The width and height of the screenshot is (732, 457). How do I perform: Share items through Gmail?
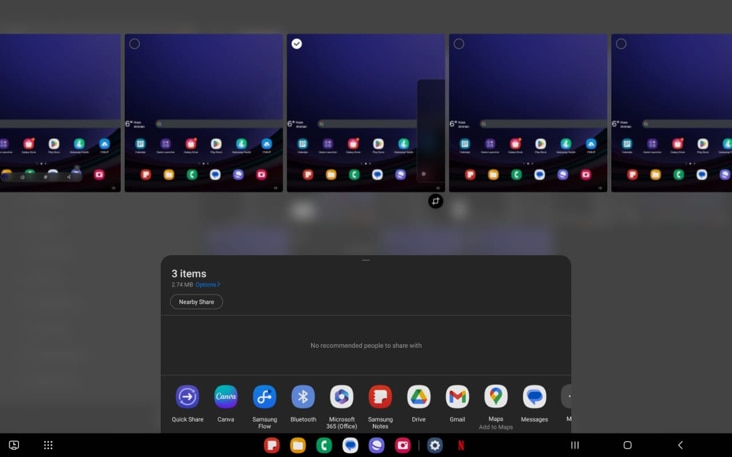tap(457, 397)
